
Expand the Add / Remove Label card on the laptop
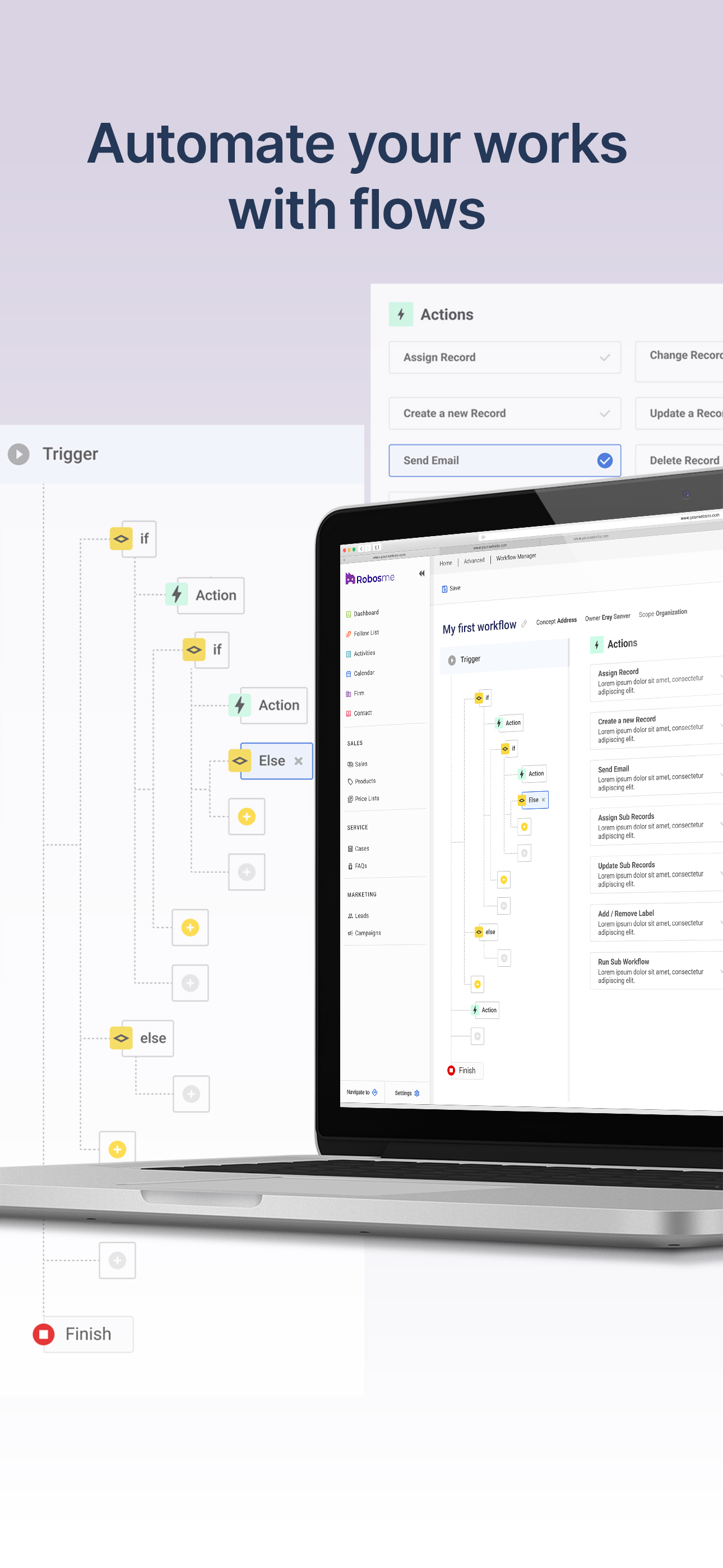point(656,923)
